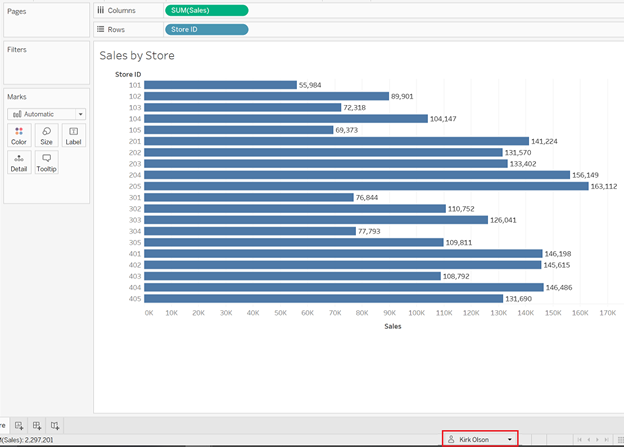Expand the Kirk Olson user dropdown
The image size is (624, 447).
[x=480, y=439]
